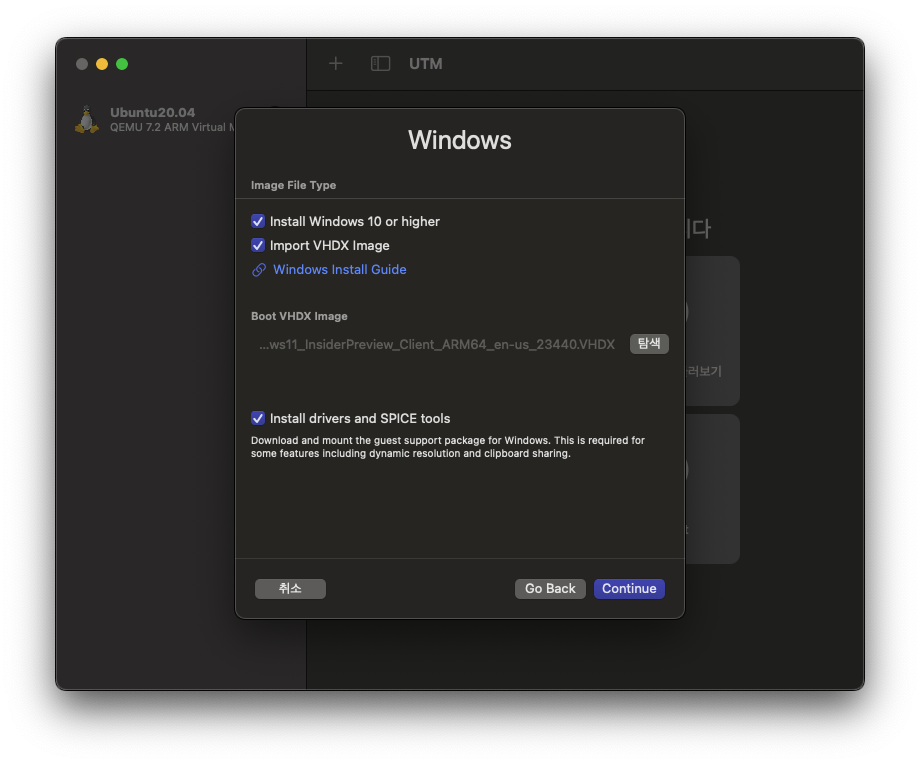This screenshot has width=920, height=764.
Task: Select Ubuntu20.04 virtual machine in sidebar
Action: point(155,119)
